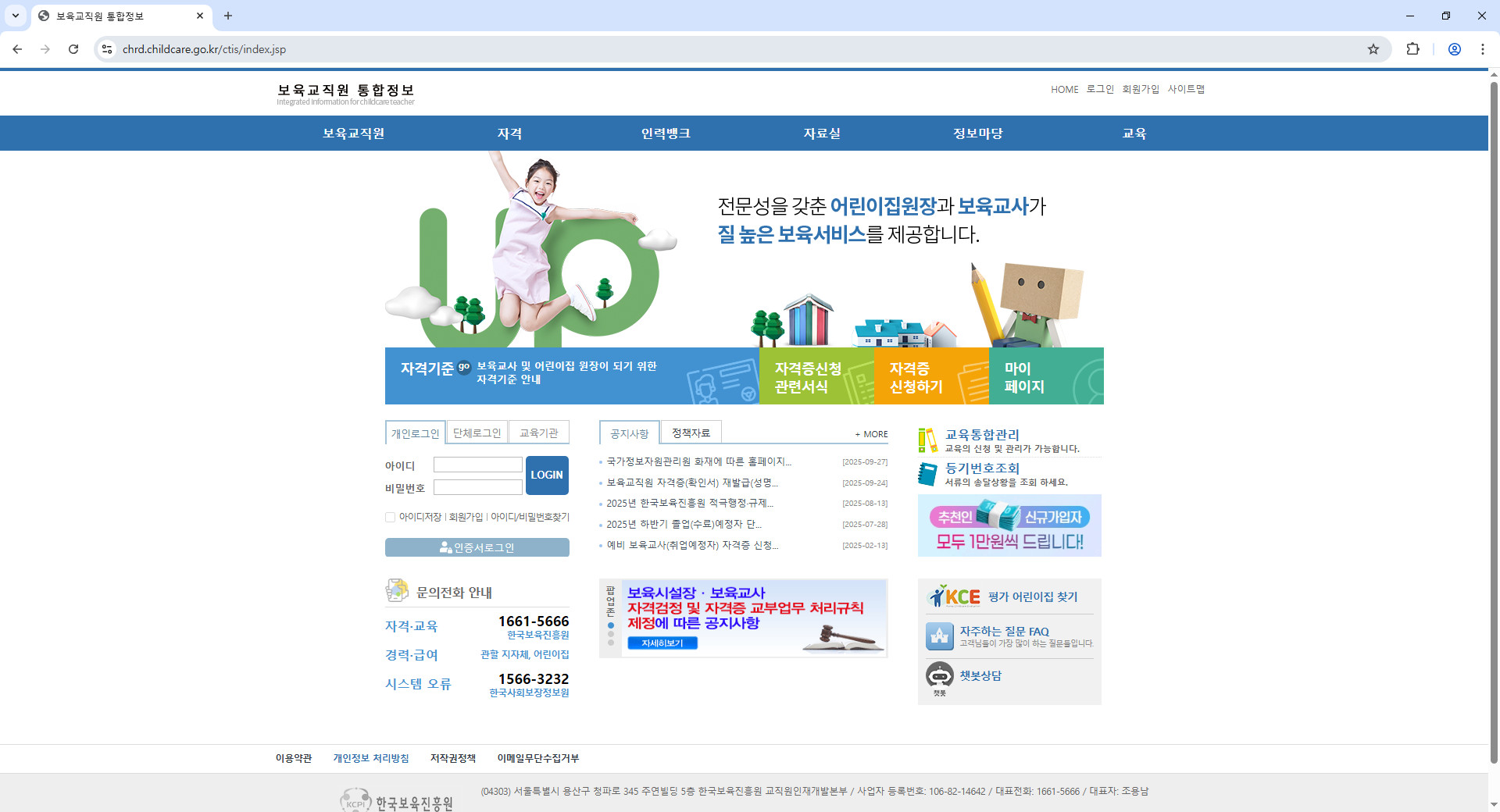The height and width of the screenshot is (812, 1500).
Task: Open the browser extensions puzzle icon
Action: click(x=1412, y=49)
